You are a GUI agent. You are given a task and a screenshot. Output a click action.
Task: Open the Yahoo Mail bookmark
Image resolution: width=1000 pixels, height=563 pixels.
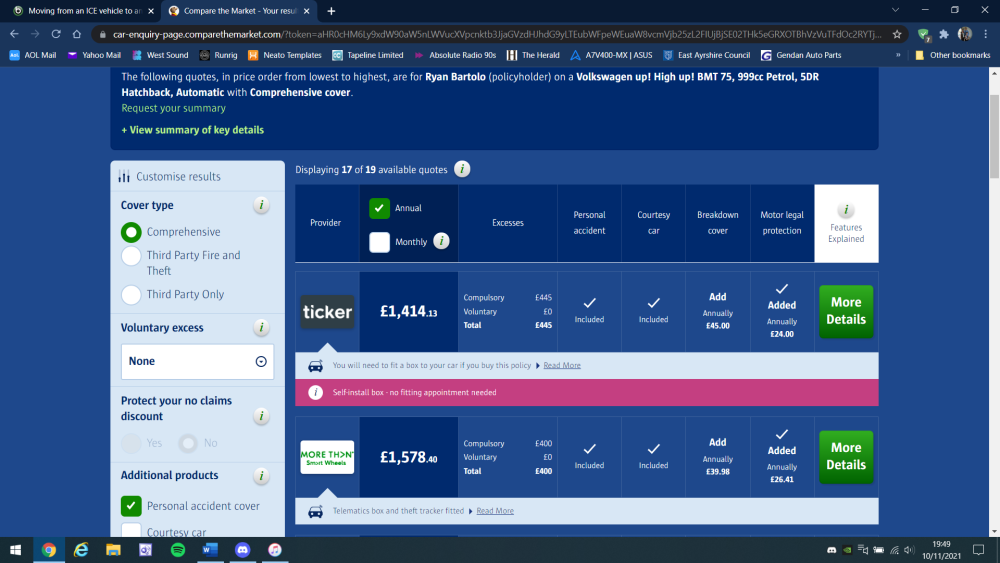point(94,55)
